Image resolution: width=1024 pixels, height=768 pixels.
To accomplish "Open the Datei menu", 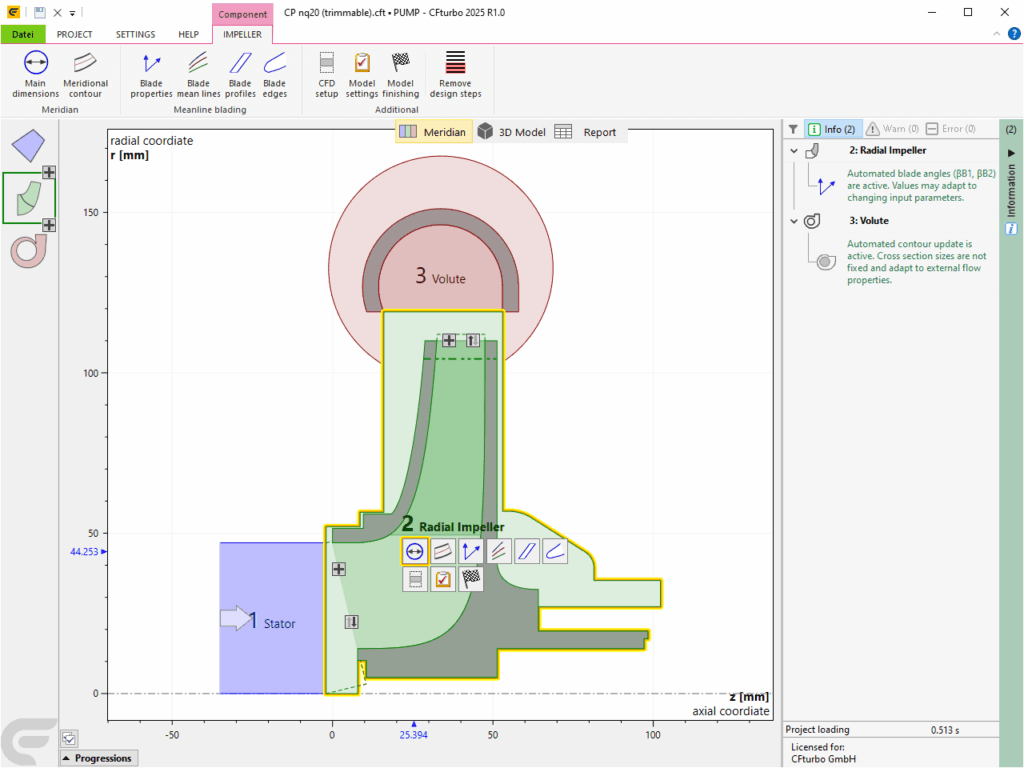I will tap(23, 35).
